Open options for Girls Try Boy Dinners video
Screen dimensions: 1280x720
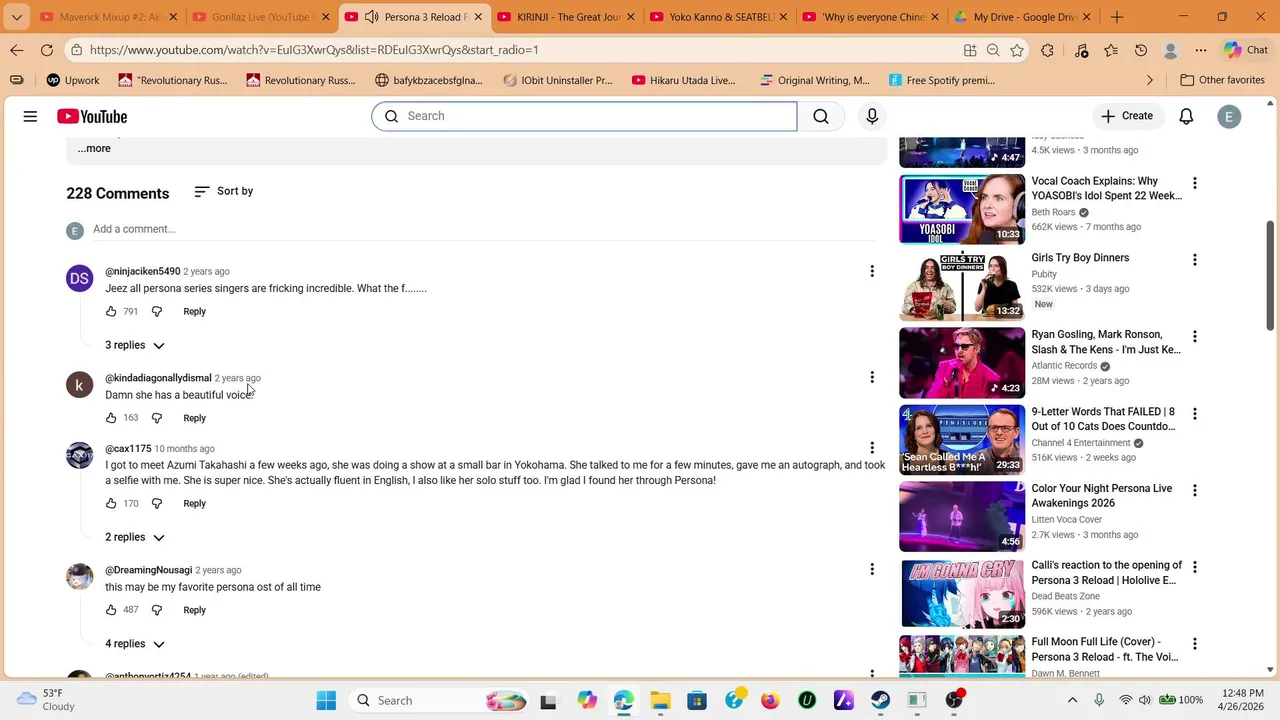[1194, 260]
